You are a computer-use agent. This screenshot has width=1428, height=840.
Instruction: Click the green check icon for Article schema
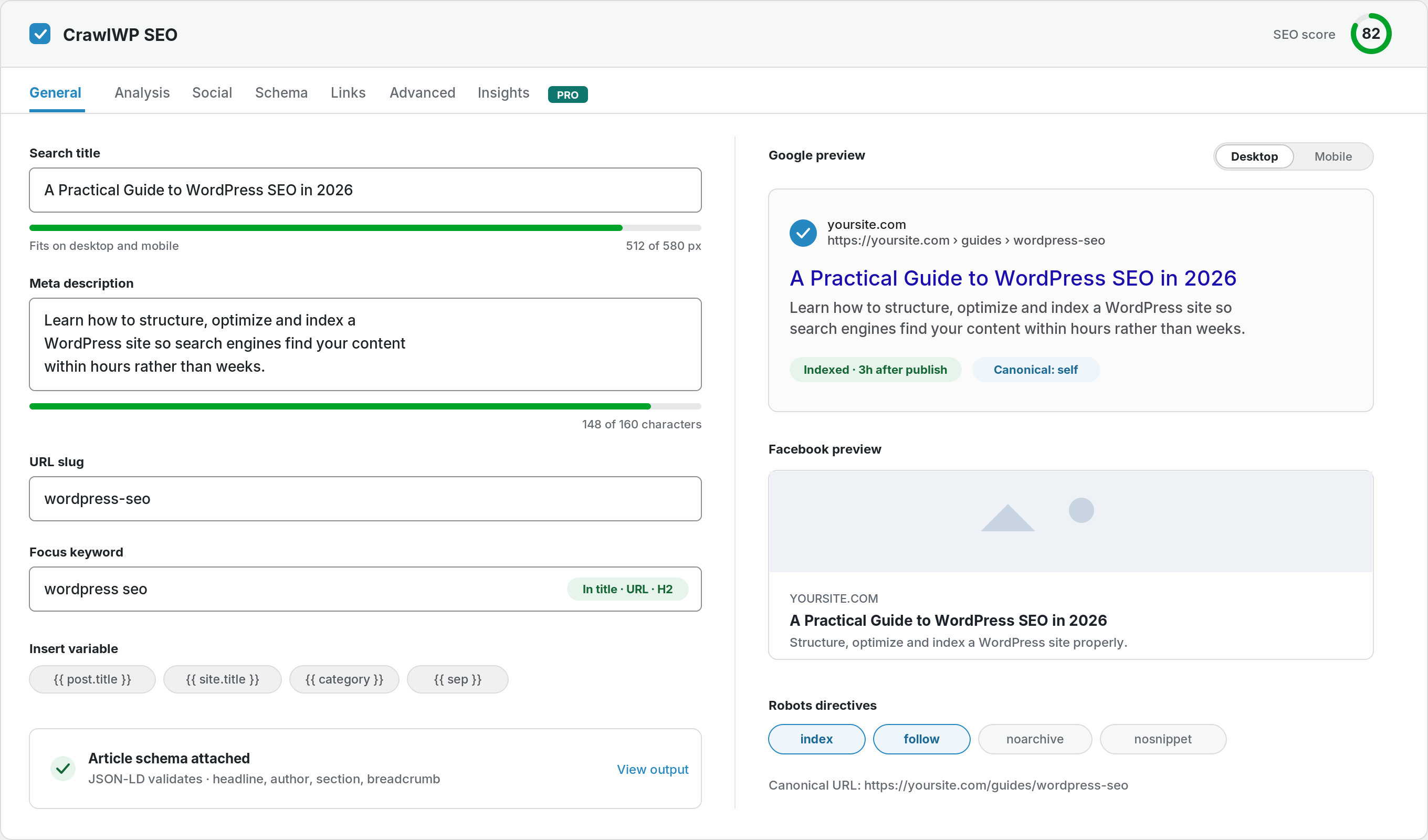63,769
